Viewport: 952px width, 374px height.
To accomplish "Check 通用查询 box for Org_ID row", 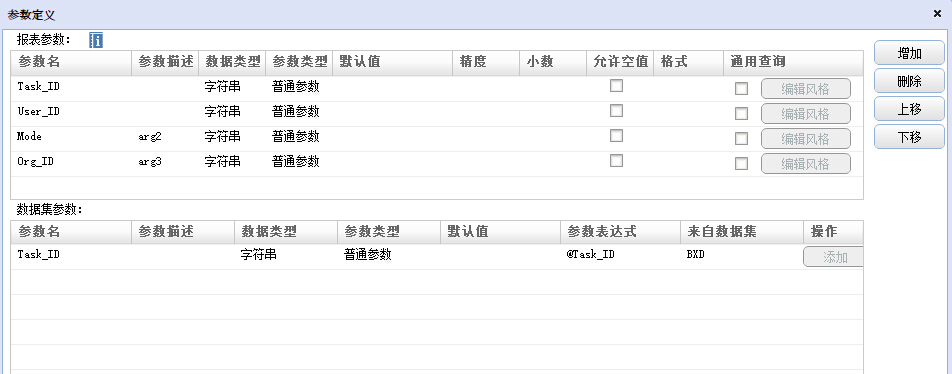I will pos(741,164).
